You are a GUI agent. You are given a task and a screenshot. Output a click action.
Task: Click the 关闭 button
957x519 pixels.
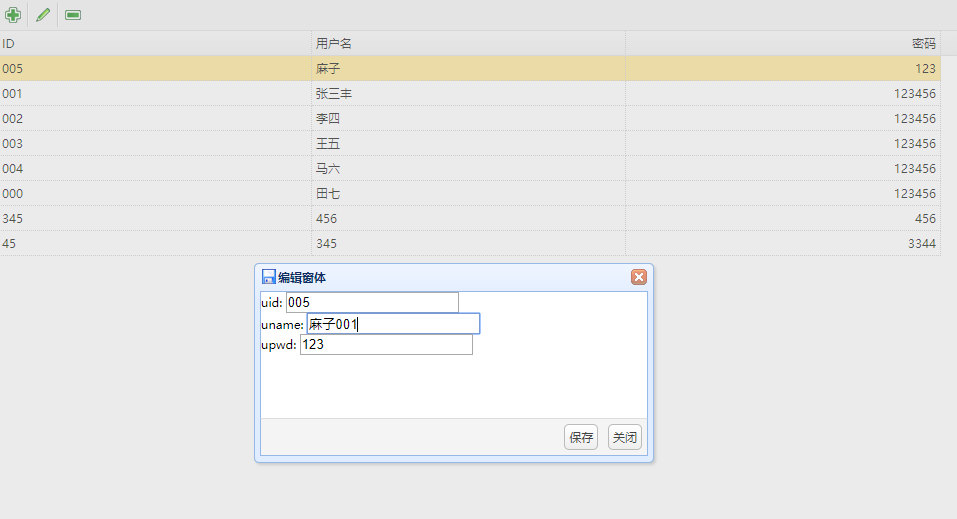click(x=625, y=437)
